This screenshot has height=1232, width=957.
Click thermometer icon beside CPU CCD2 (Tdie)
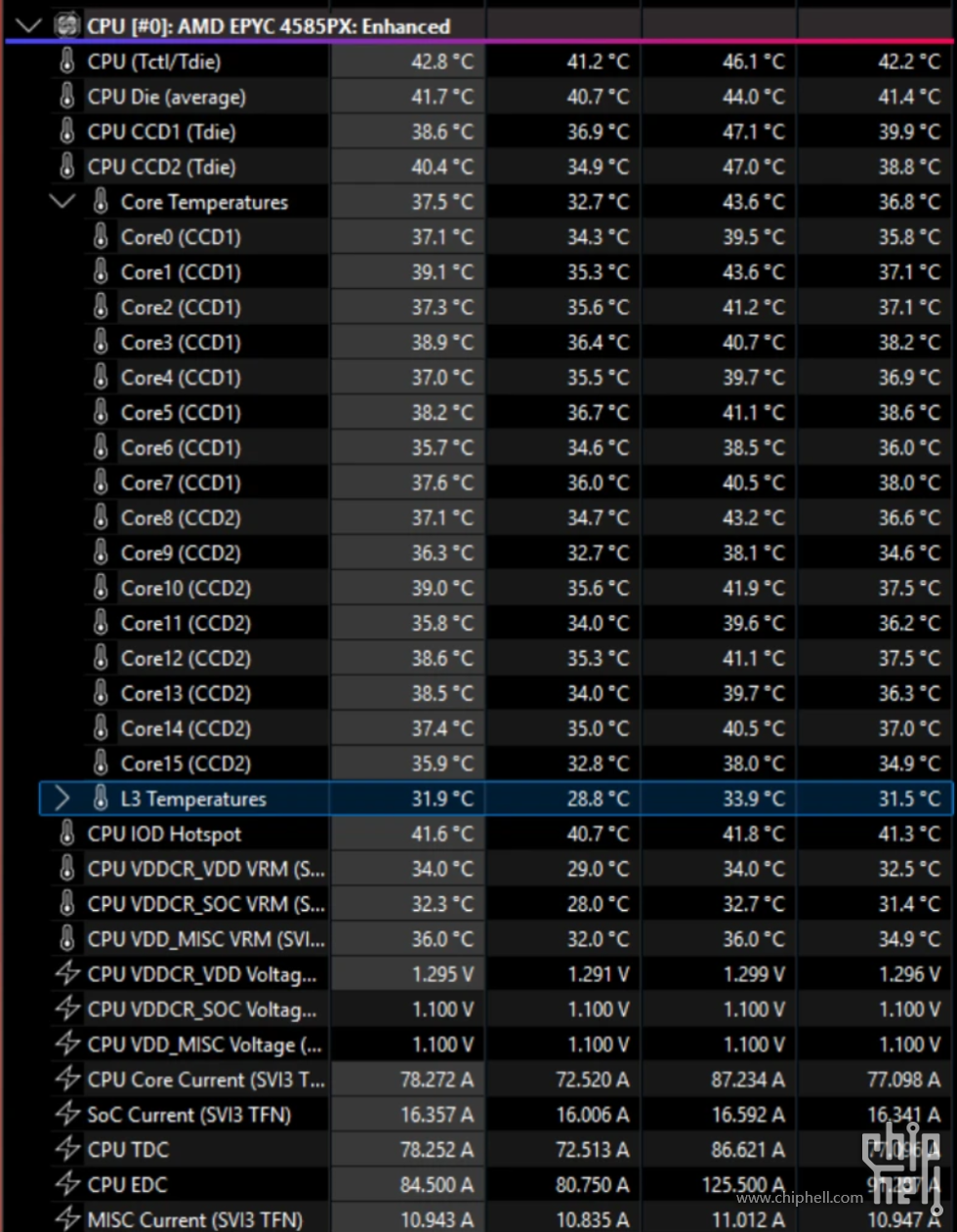point(66,167)
